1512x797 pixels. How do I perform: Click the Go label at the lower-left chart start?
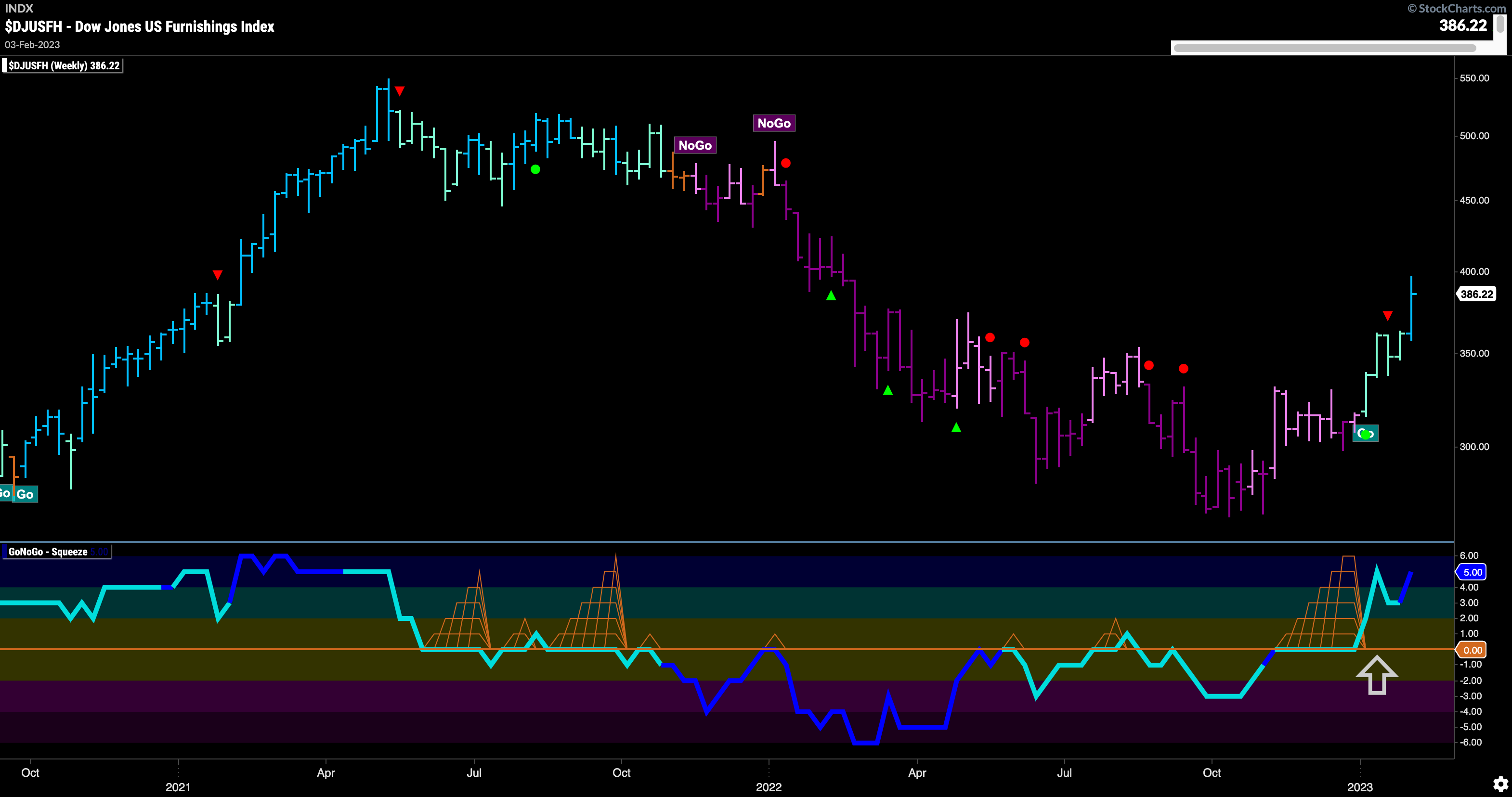pyautogui.click(x=25, y=494)
